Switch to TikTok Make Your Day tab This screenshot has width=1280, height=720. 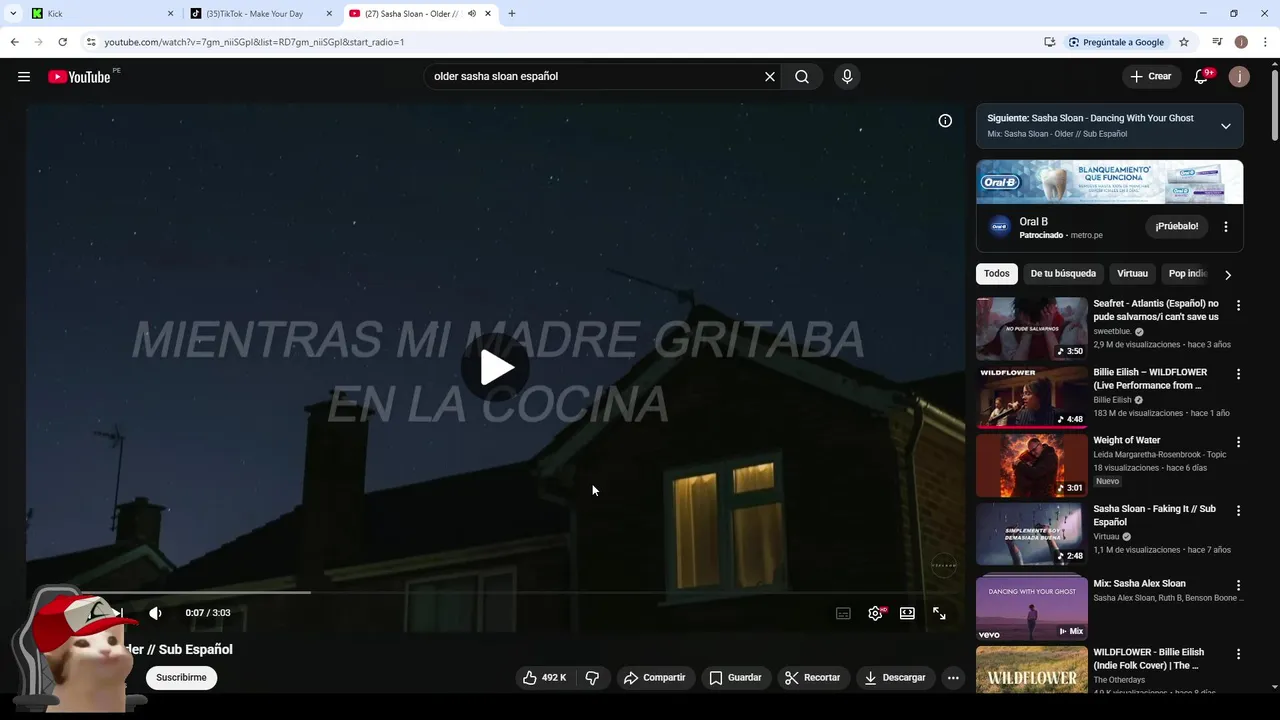pyautogui.click(x=260, y=14)
